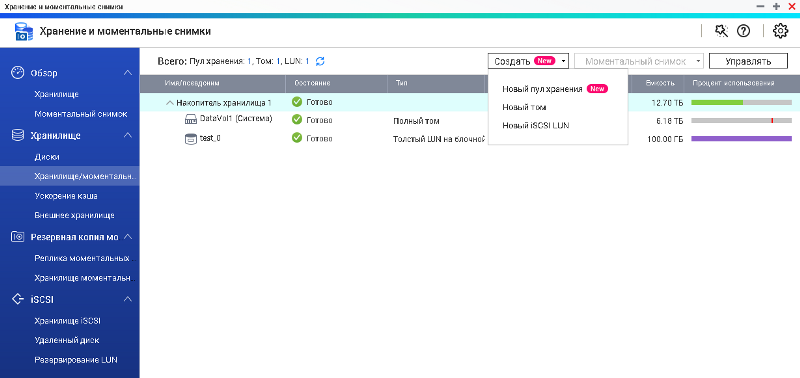800x378 pixels.
Task: Choose Новый том from the menu
Action: click(x=524, y=107)
